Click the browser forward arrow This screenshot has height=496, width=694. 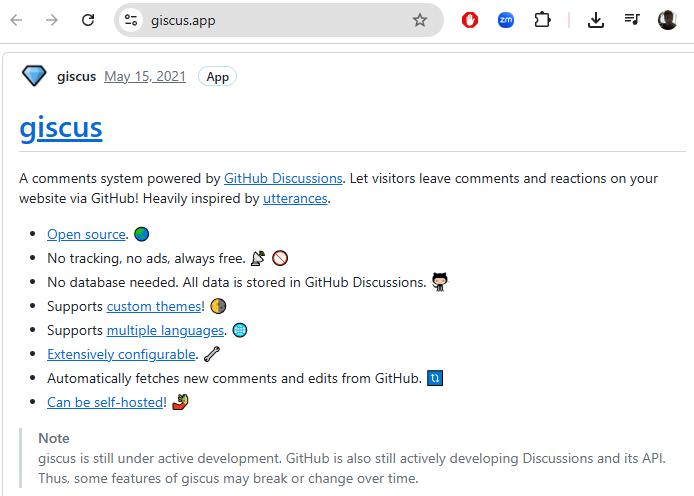(x=54, y=20)
